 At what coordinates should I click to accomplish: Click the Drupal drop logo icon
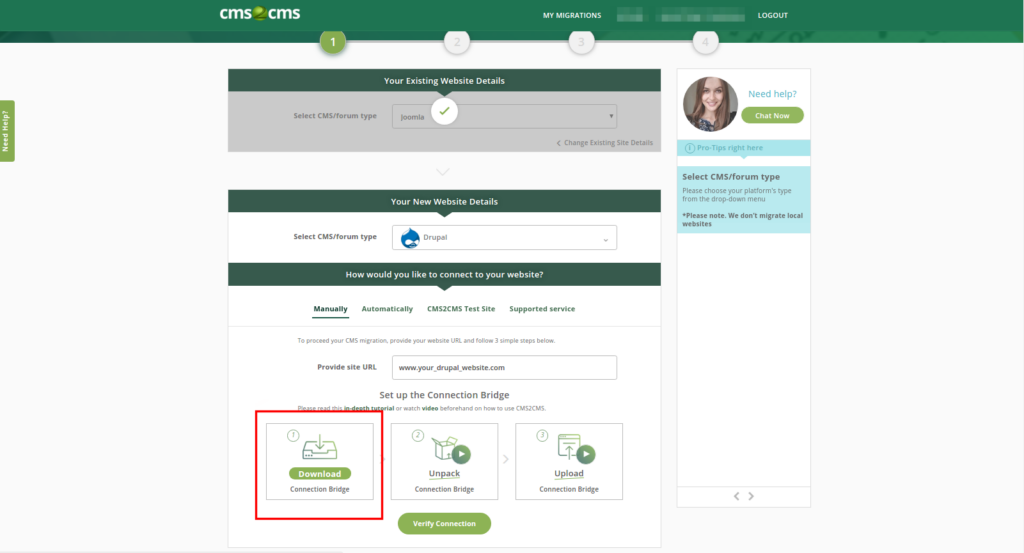click(410, 238)
